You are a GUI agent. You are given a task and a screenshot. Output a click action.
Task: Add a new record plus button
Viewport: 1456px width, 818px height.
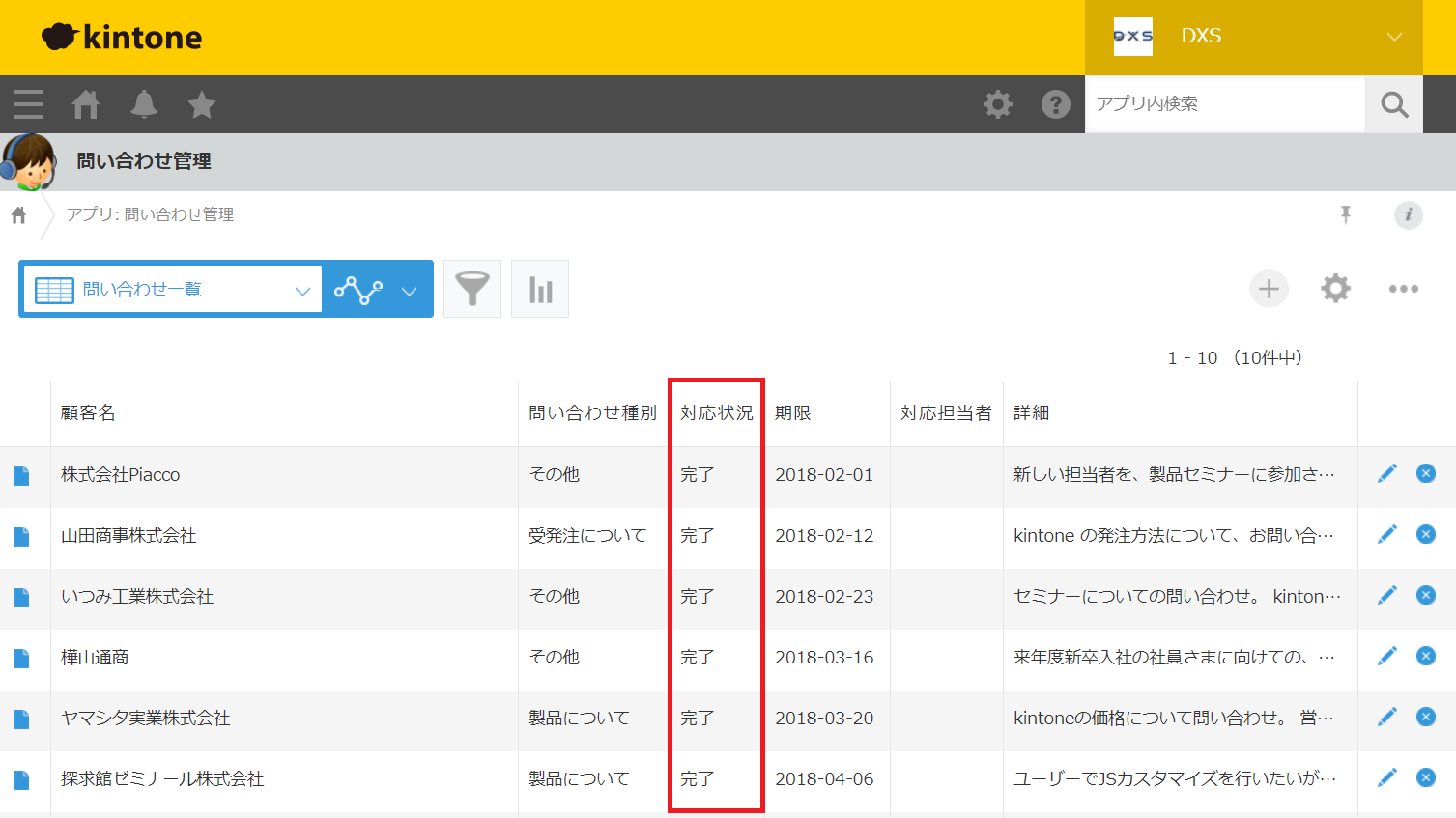(x=1269, y=289)
